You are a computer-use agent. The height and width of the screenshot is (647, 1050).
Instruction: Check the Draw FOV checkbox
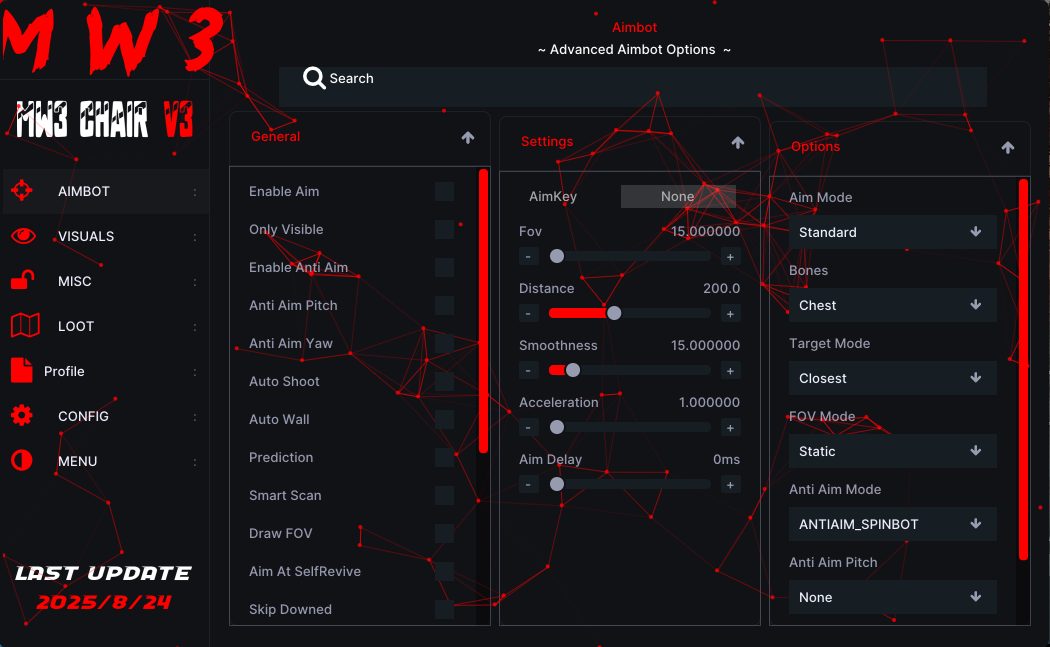444,534
